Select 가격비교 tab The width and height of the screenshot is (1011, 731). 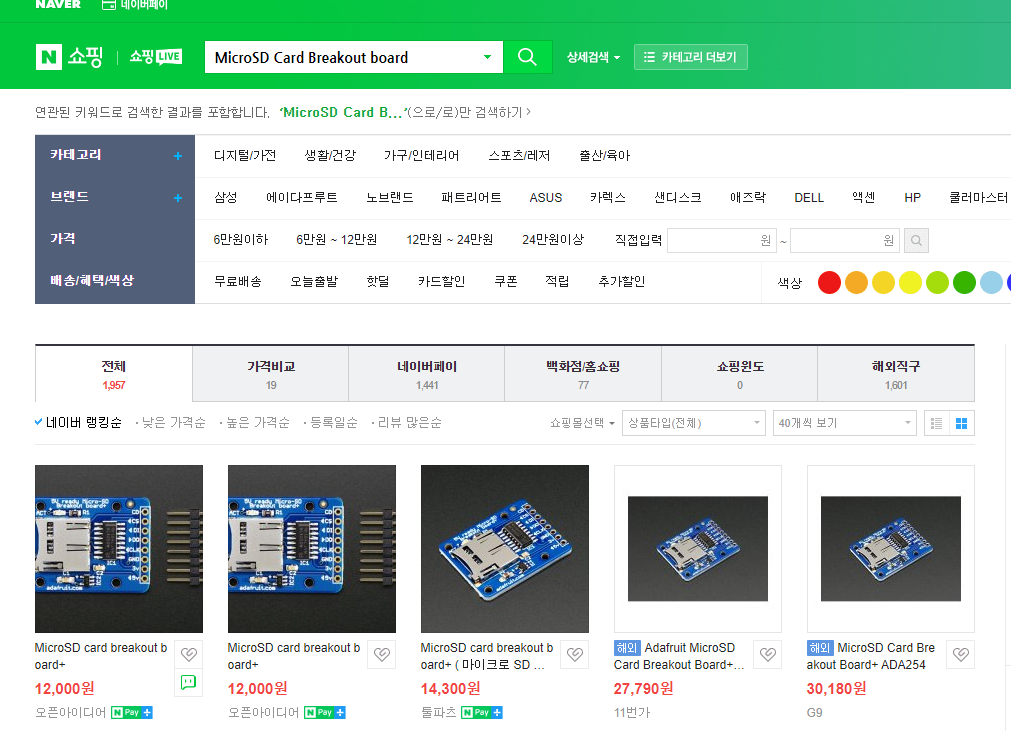271,374
